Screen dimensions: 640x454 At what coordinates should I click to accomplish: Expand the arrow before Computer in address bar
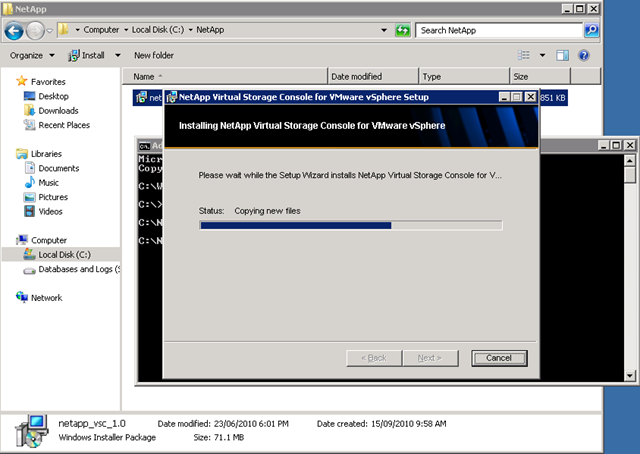(x=77, y=30)
